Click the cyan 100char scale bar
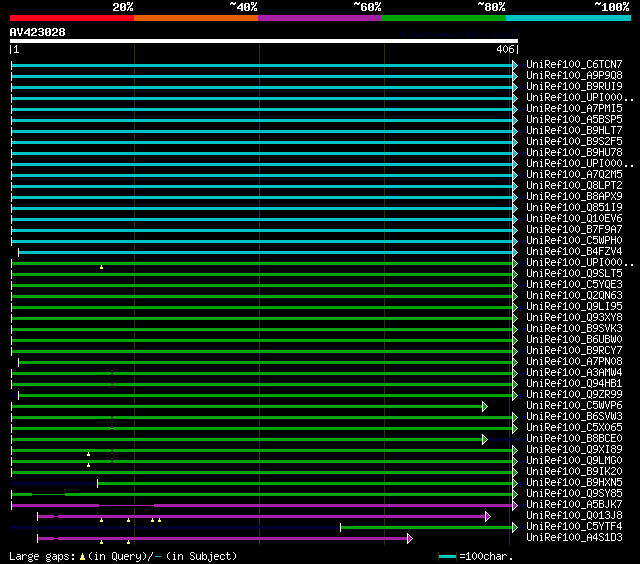Image resolution: width=640 pixels, height=564 pixels. [447, 556]
